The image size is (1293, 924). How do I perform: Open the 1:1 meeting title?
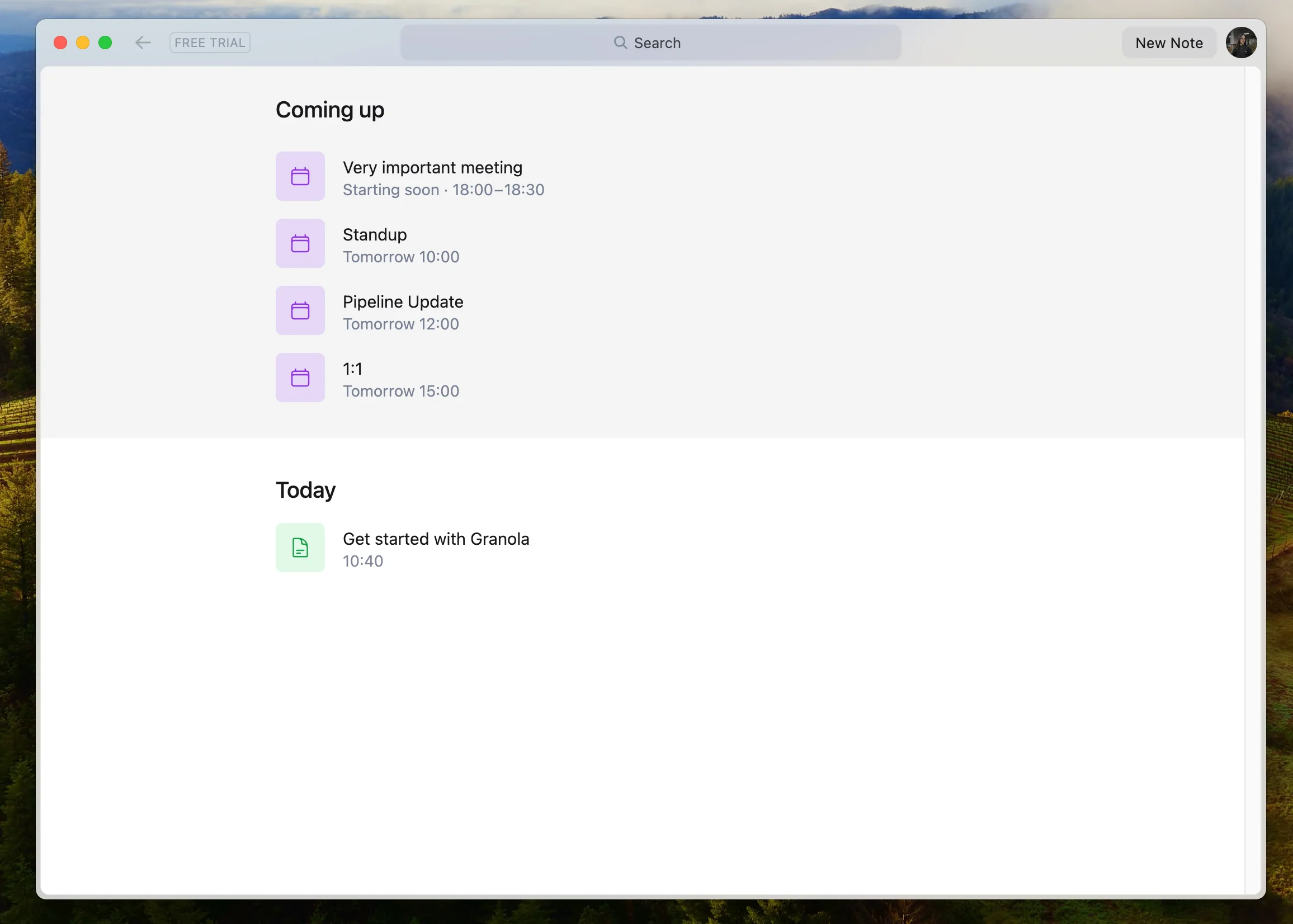[352, 369]
